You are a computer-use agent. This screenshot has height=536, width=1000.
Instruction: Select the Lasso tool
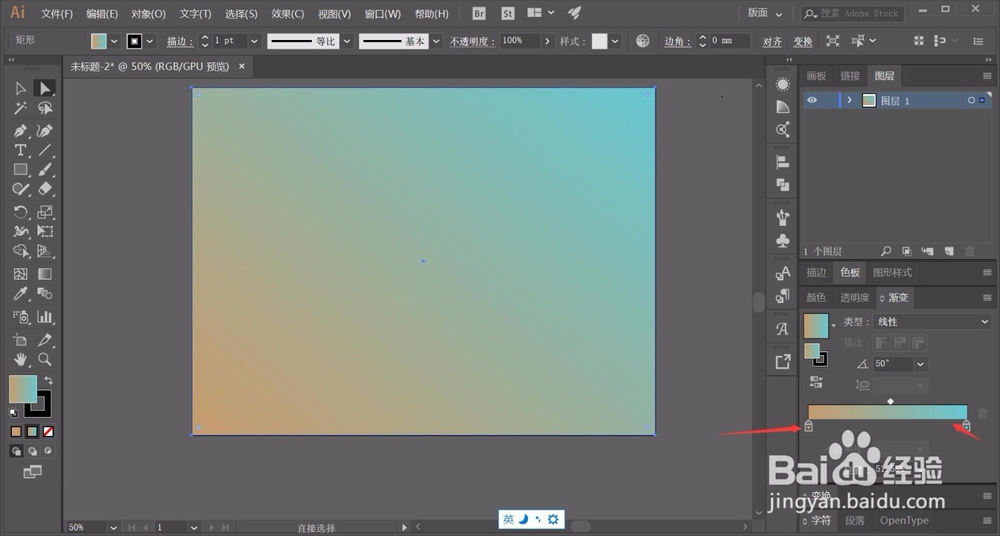[x=44, y=108]
